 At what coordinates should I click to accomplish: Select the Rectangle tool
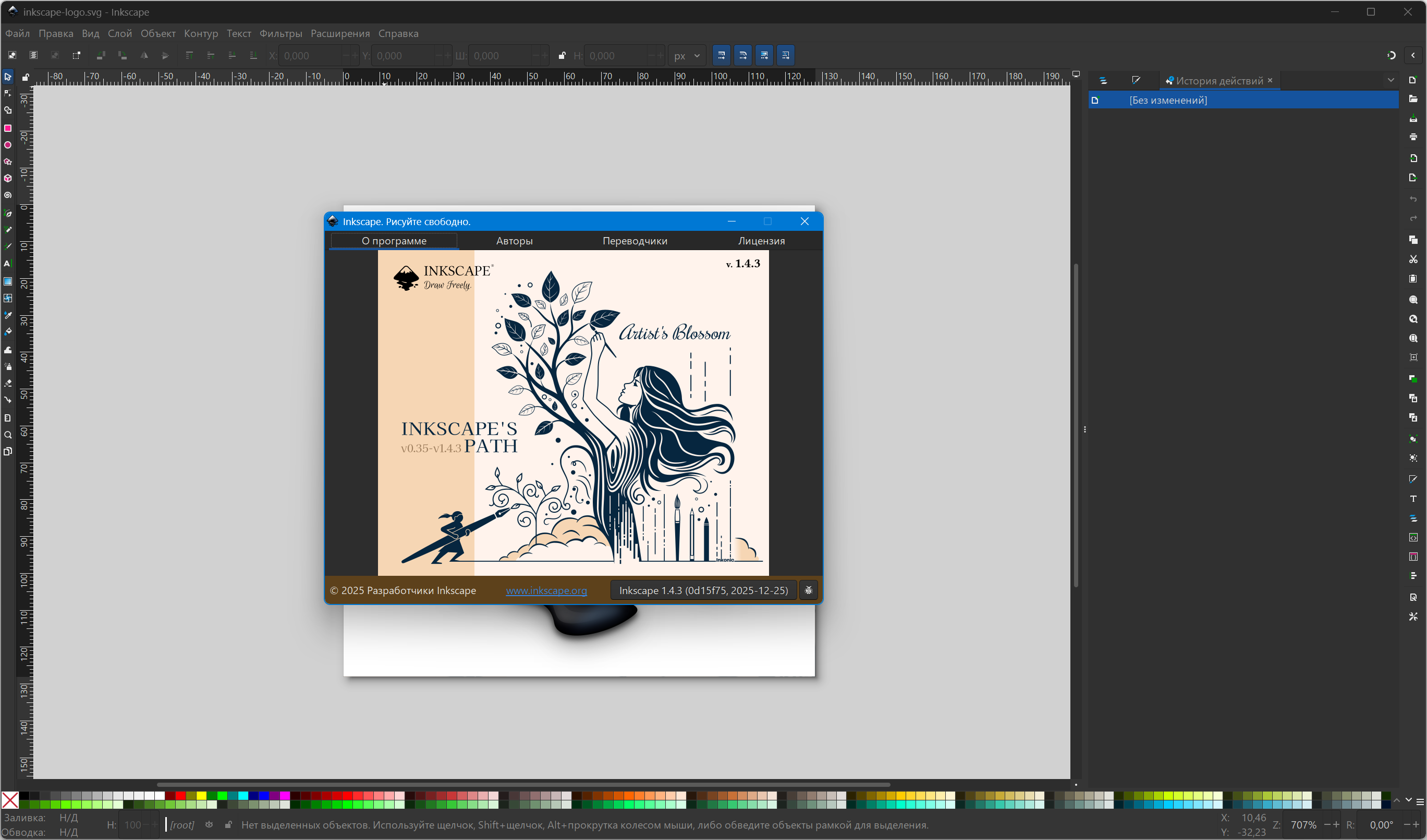[8, 129]
